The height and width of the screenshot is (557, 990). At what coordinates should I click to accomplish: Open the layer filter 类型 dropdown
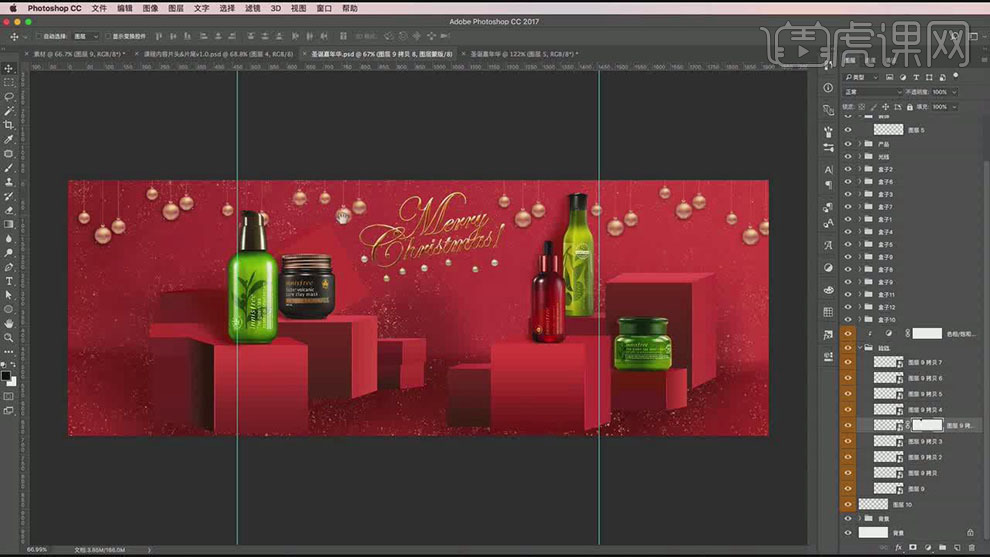click(862, 77)
